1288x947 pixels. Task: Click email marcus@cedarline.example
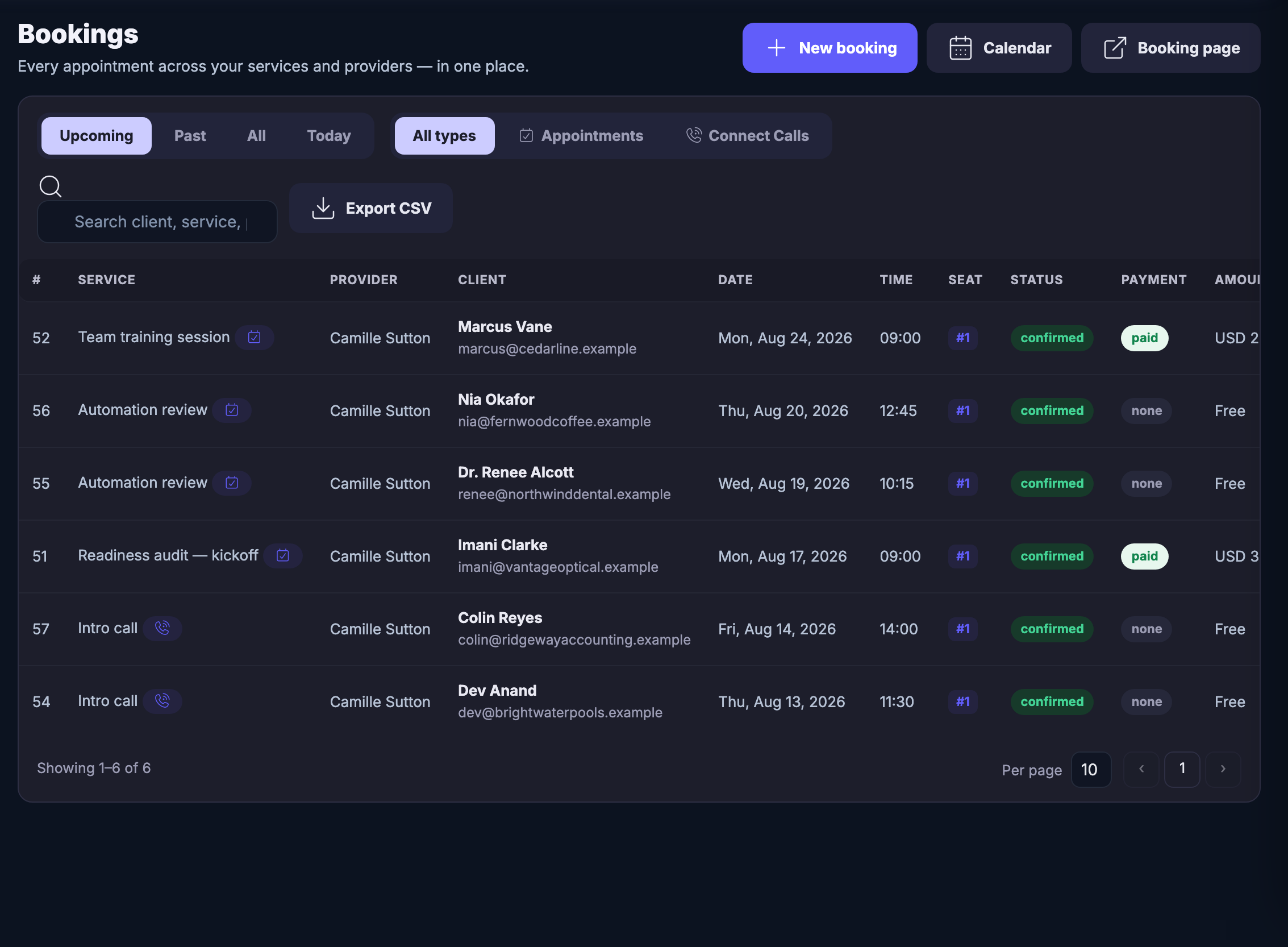(547, 348)
